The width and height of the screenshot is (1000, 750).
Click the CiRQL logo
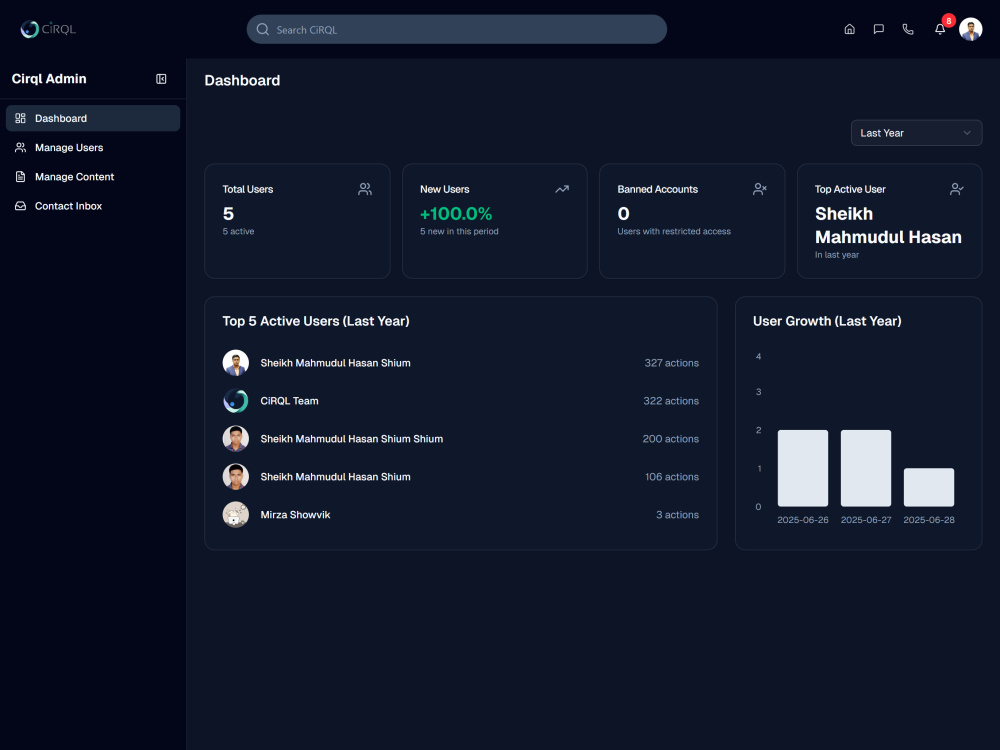48,29
